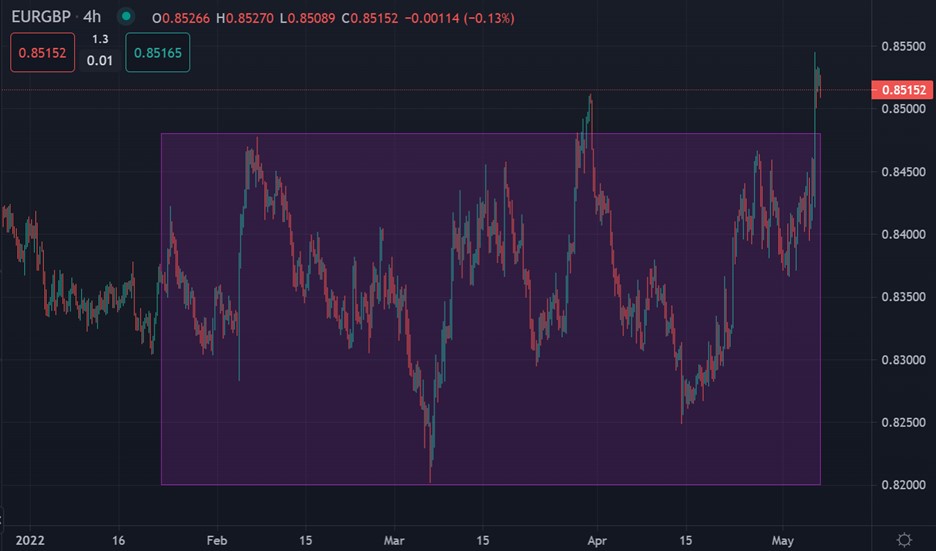Click the change value −0.00114 (−0.13%)

[460, 18]
